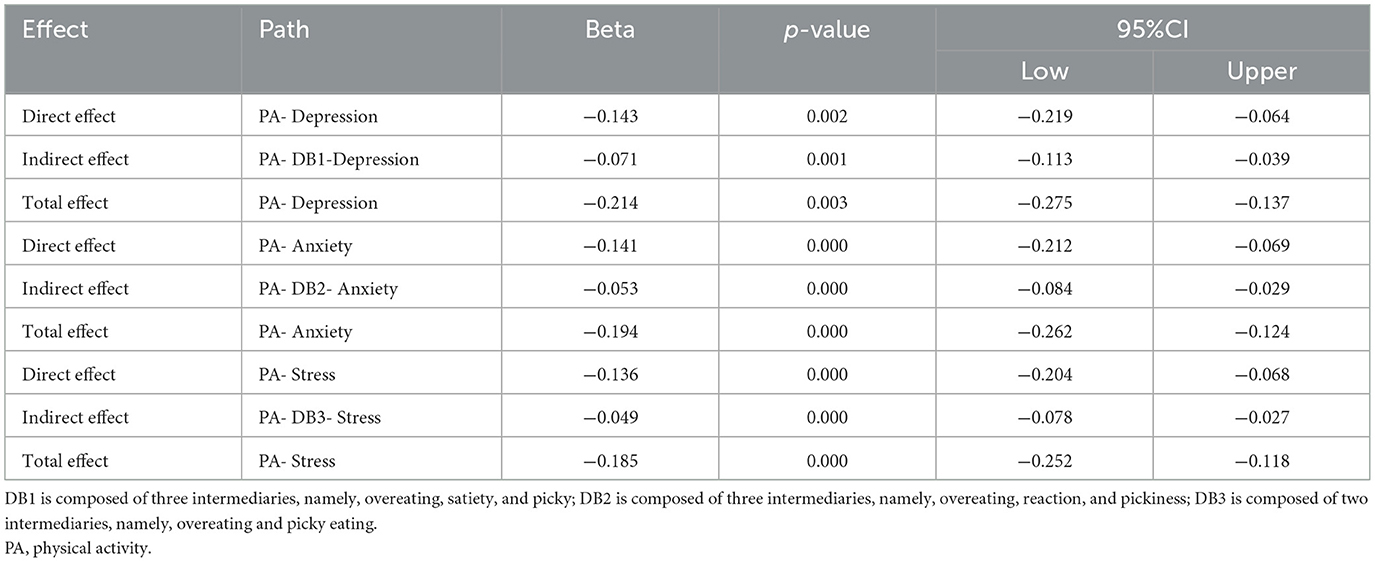The image size is (1375, 562).
Task: Click the upper CI value −0.118
Action: (1262, 461)
